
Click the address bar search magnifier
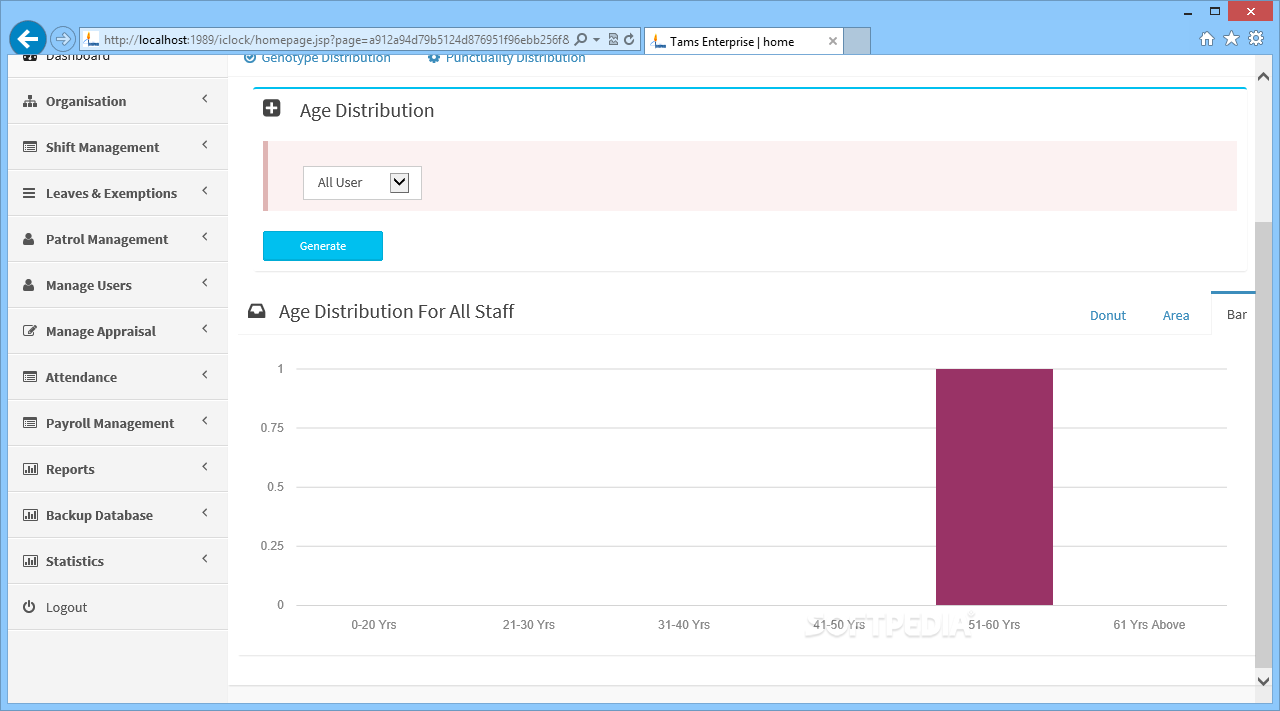581,40
